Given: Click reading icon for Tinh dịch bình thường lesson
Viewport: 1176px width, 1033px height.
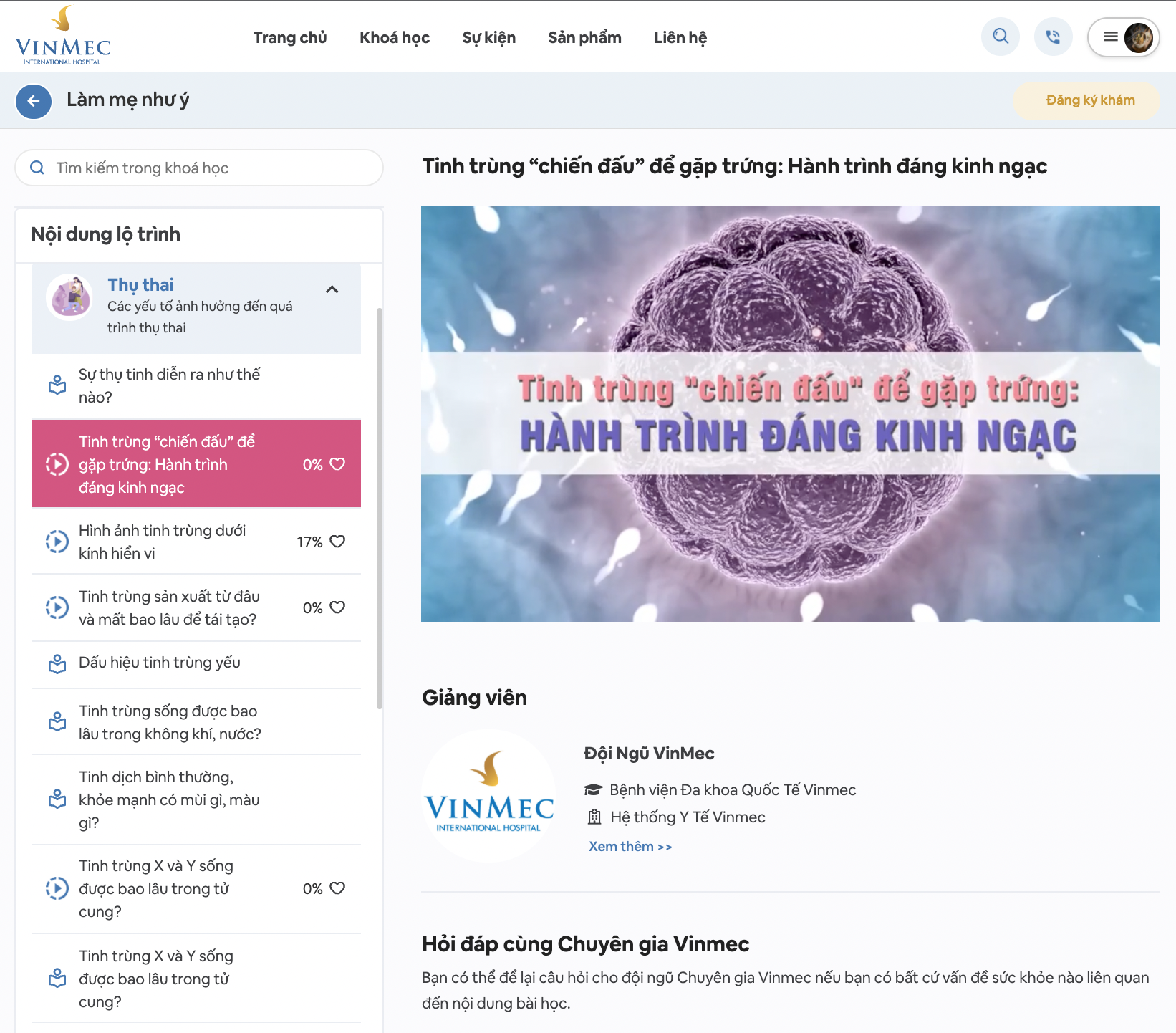Looking at the screenshot, I should click(57, 799).
